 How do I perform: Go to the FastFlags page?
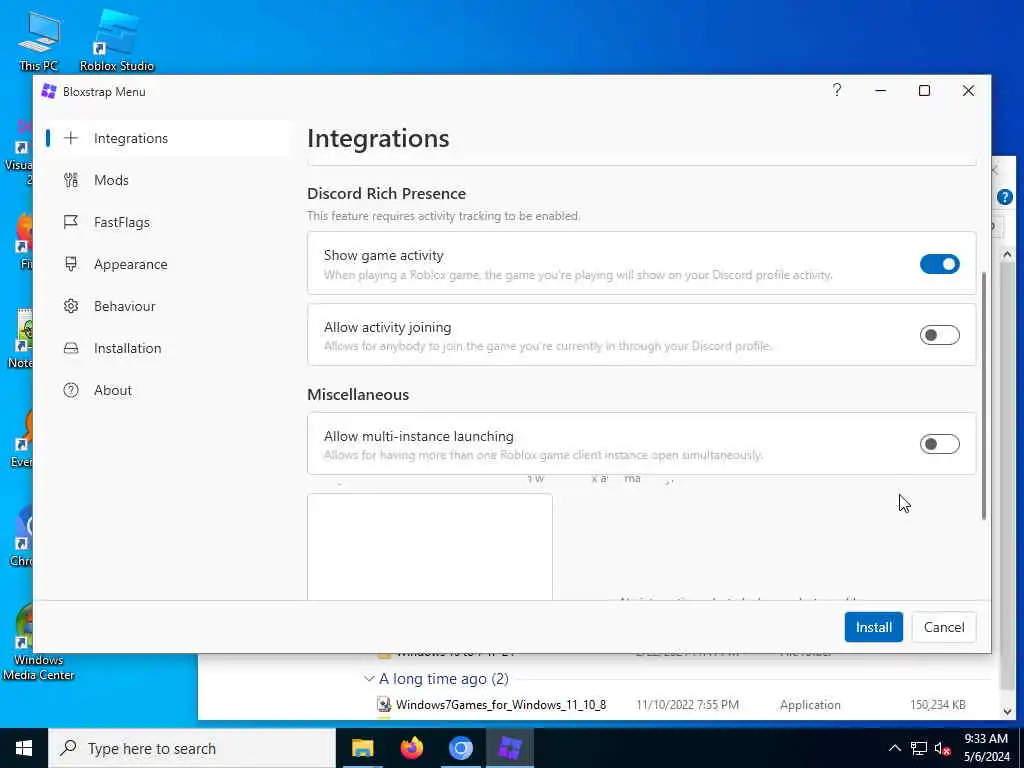point(167,222)
